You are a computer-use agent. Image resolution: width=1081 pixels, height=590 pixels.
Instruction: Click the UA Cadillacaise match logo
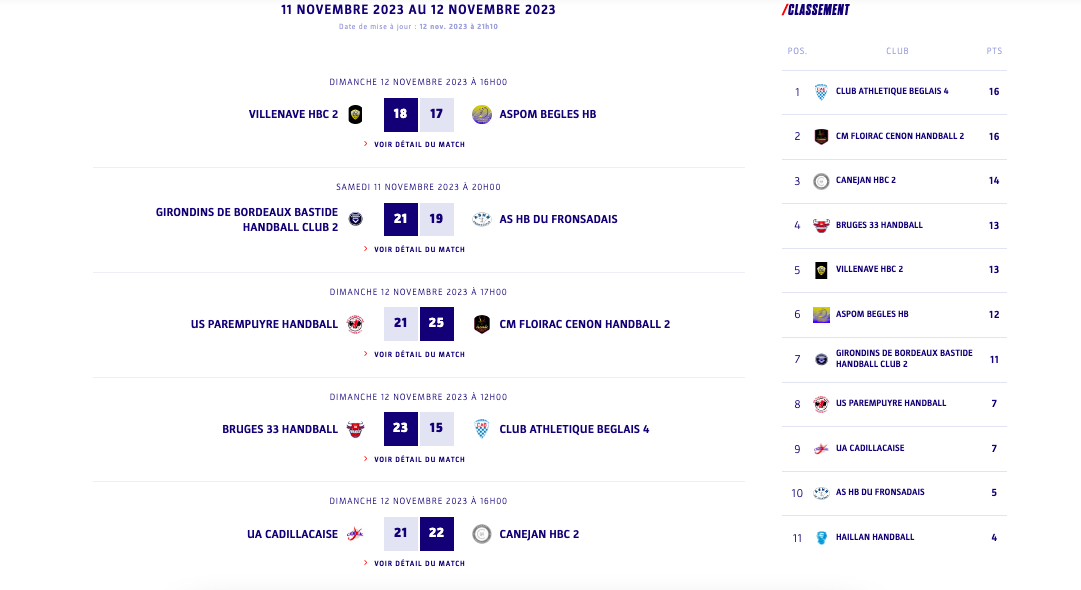[355, 534]
